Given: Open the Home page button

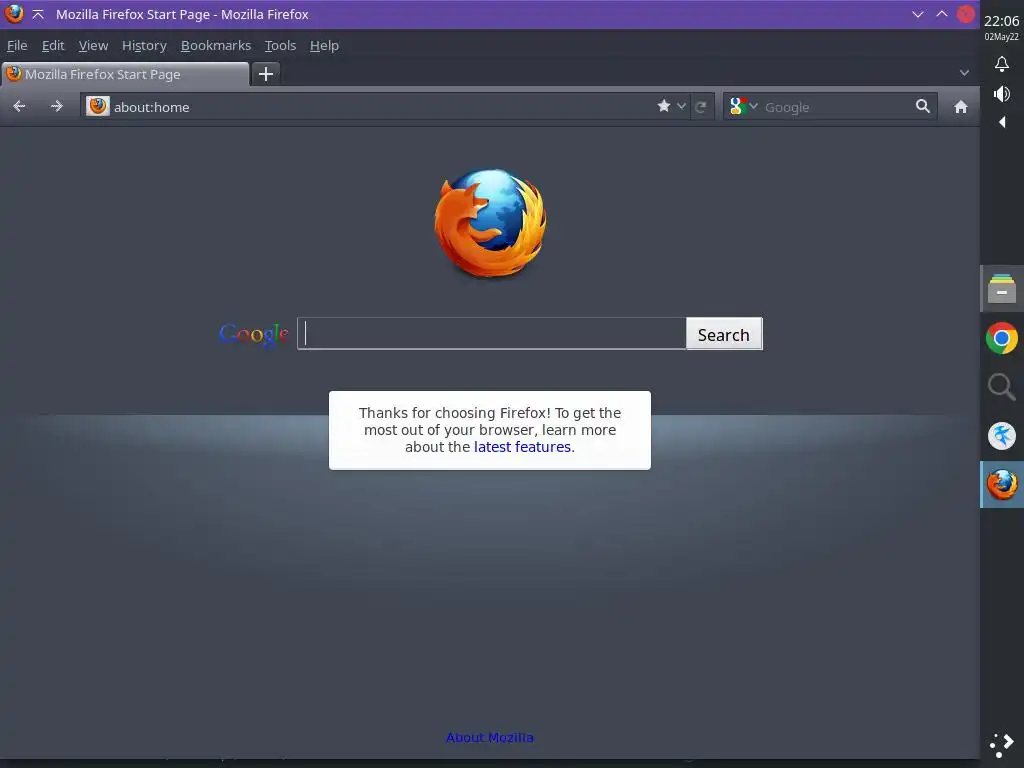Looking at the screenshot, I should tap(960, 107).
